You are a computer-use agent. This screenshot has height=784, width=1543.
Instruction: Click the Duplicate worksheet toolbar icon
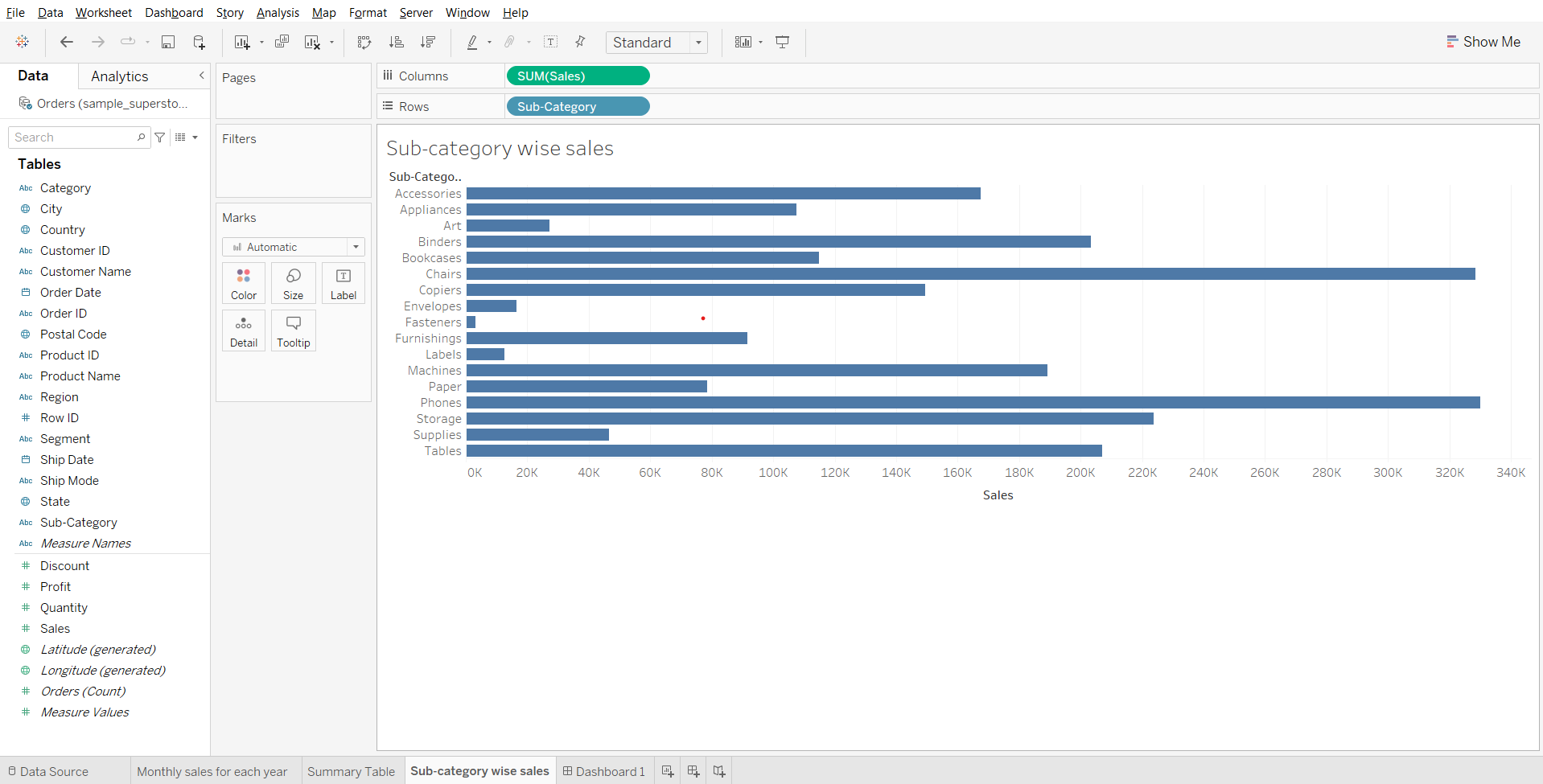tap(282, 42)
